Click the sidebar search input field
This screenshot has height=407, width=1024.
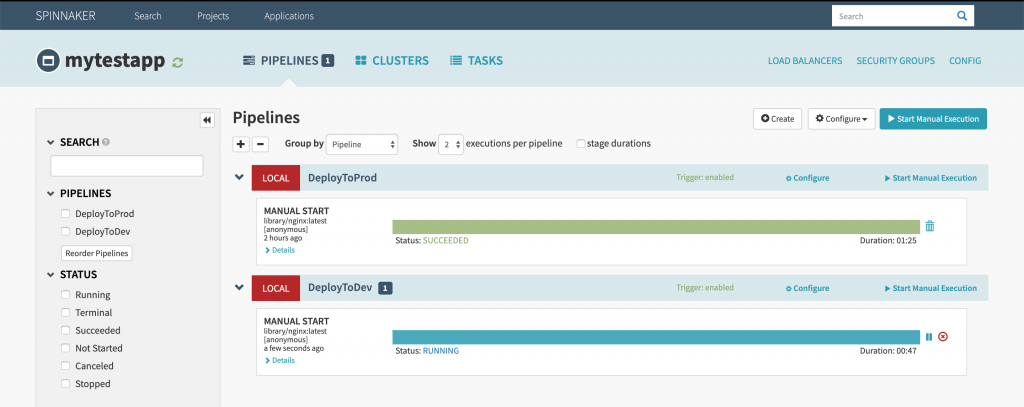(127, 166)
